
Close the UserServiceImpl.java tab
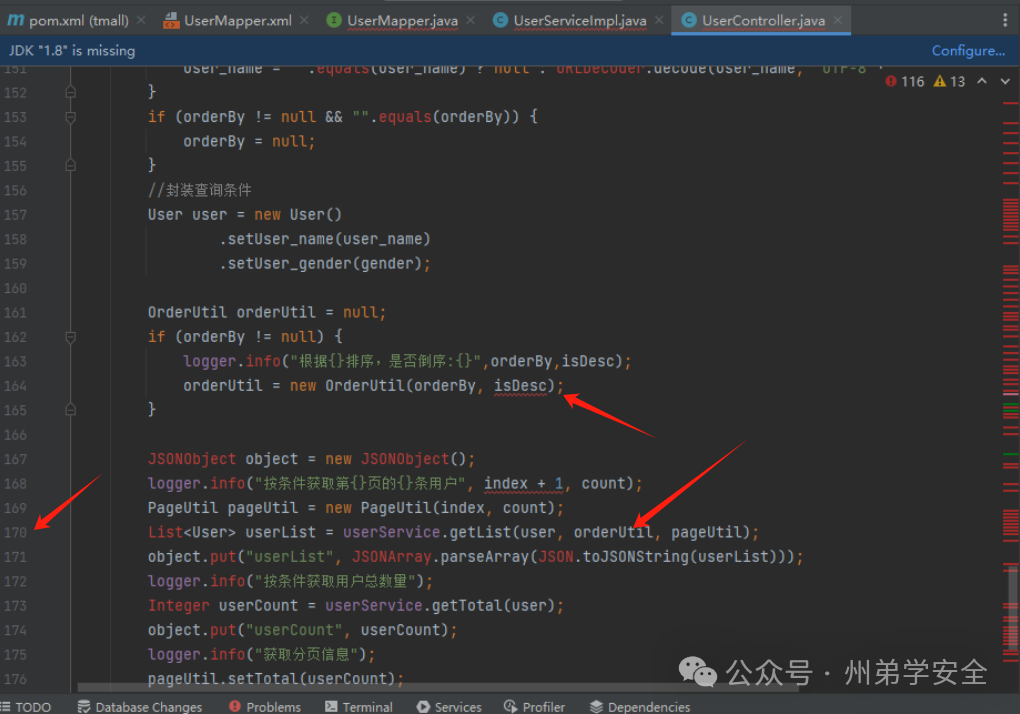pyautogui.click(x=660, y=21)
